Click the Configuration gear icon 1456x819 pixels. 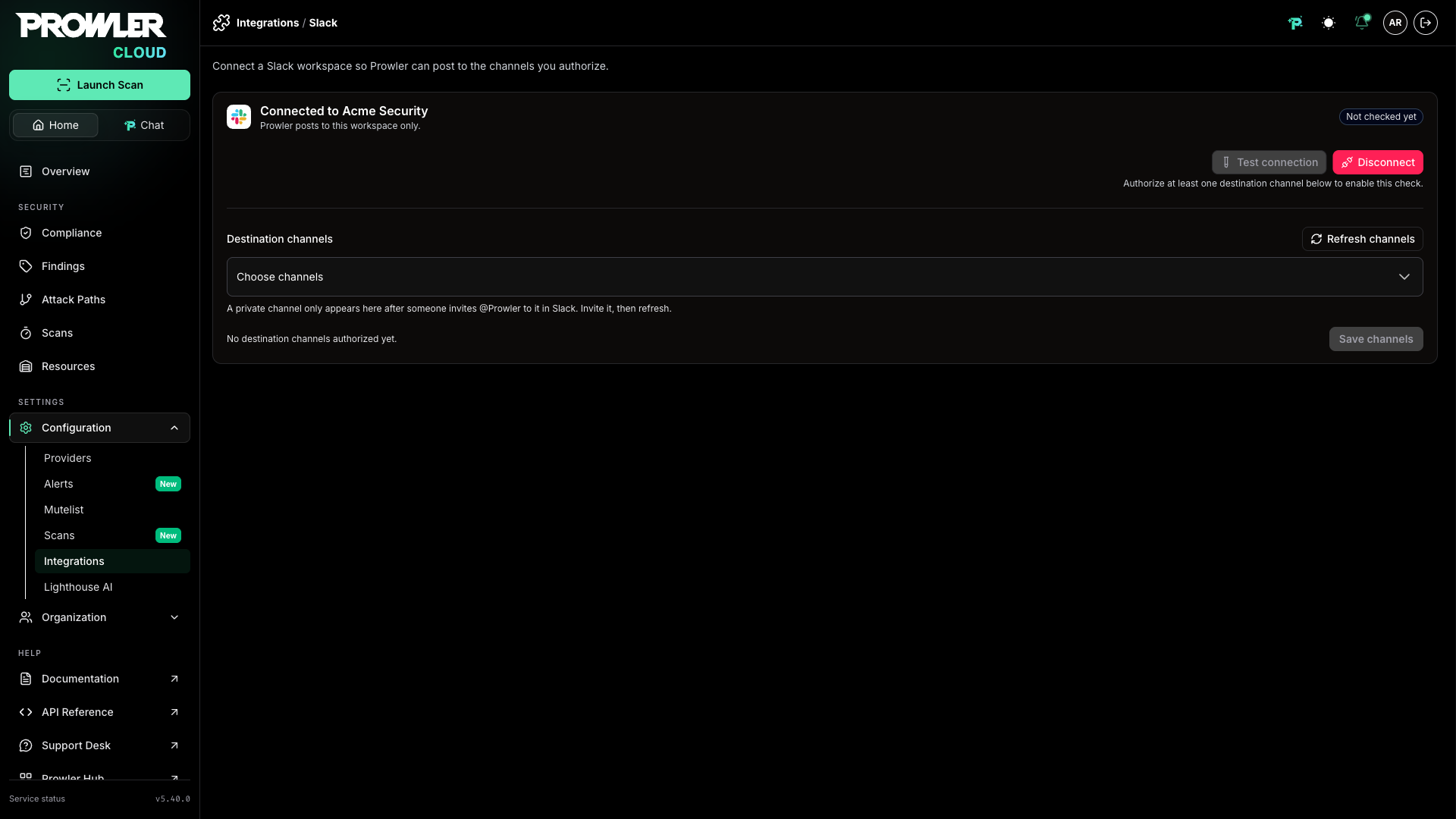pos(26,428)
